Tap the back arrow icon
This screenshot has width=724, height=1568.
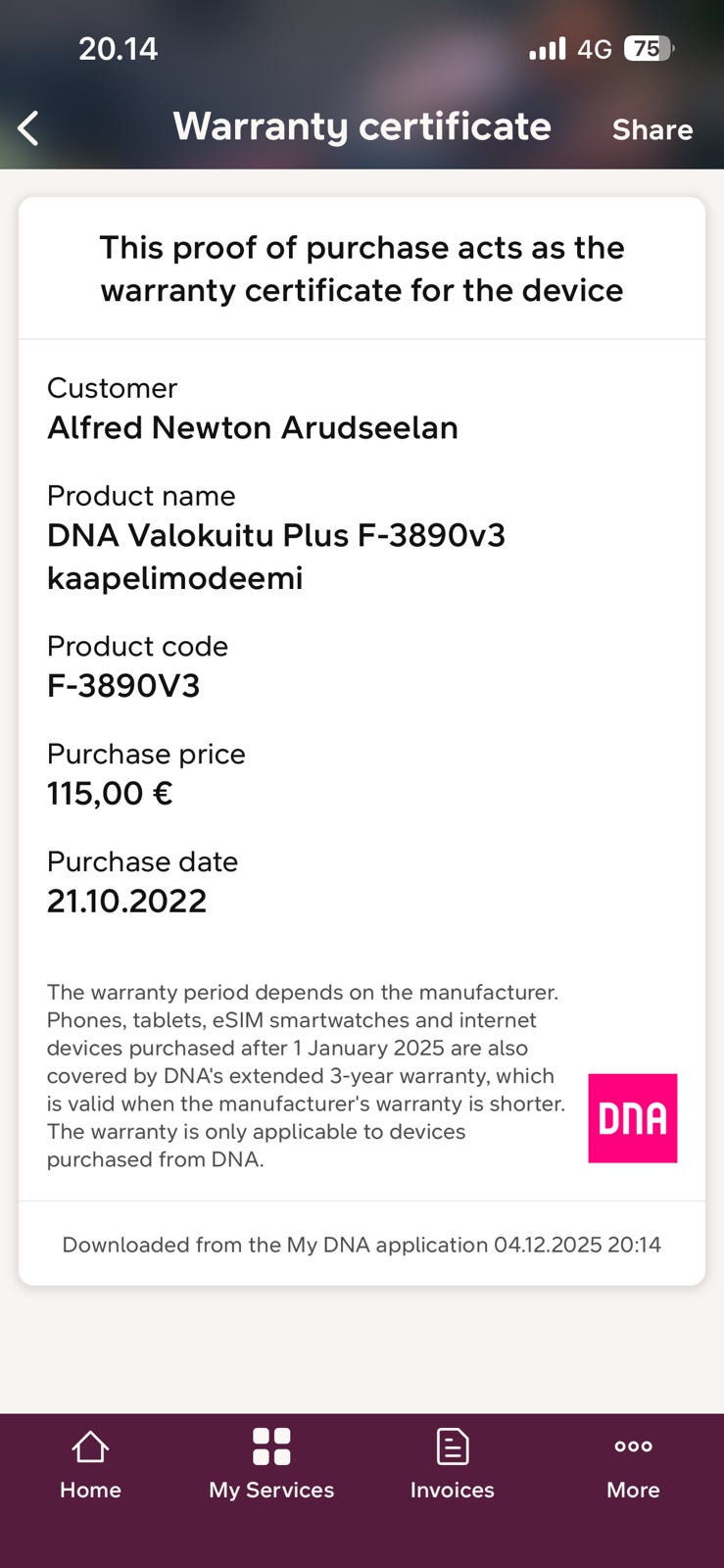(x=28, y=128)
